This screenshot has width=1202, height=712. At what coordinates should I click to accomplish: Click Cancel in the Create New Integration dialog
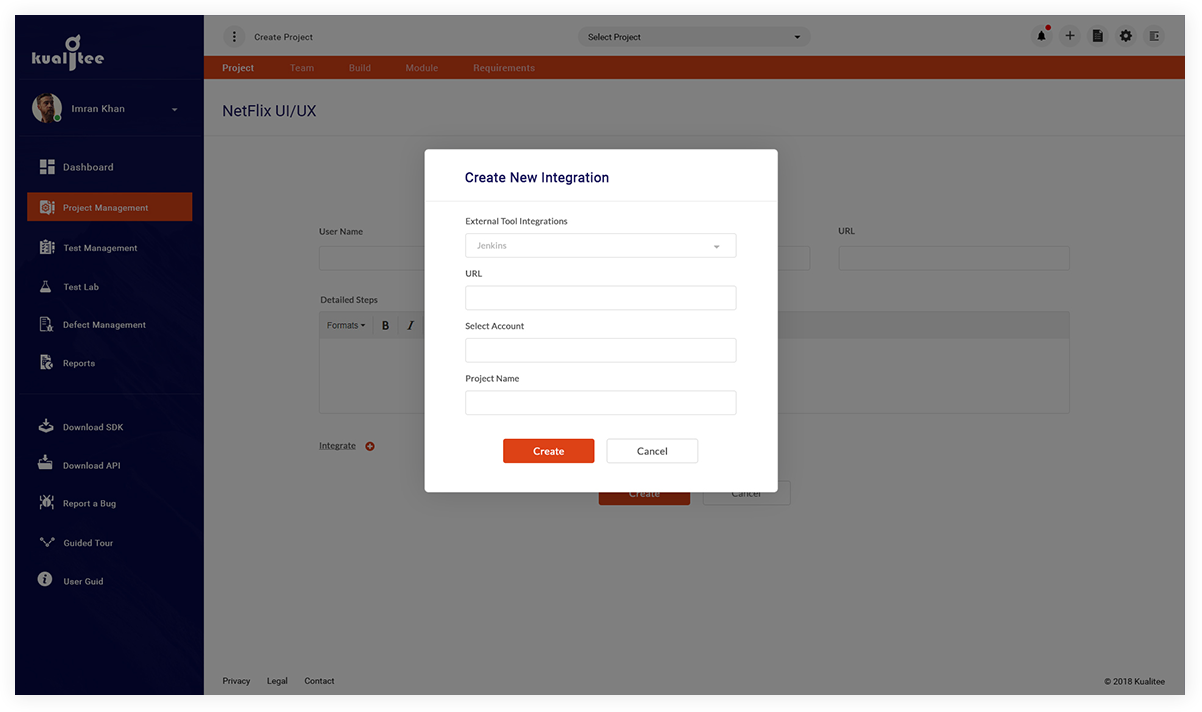652,451
